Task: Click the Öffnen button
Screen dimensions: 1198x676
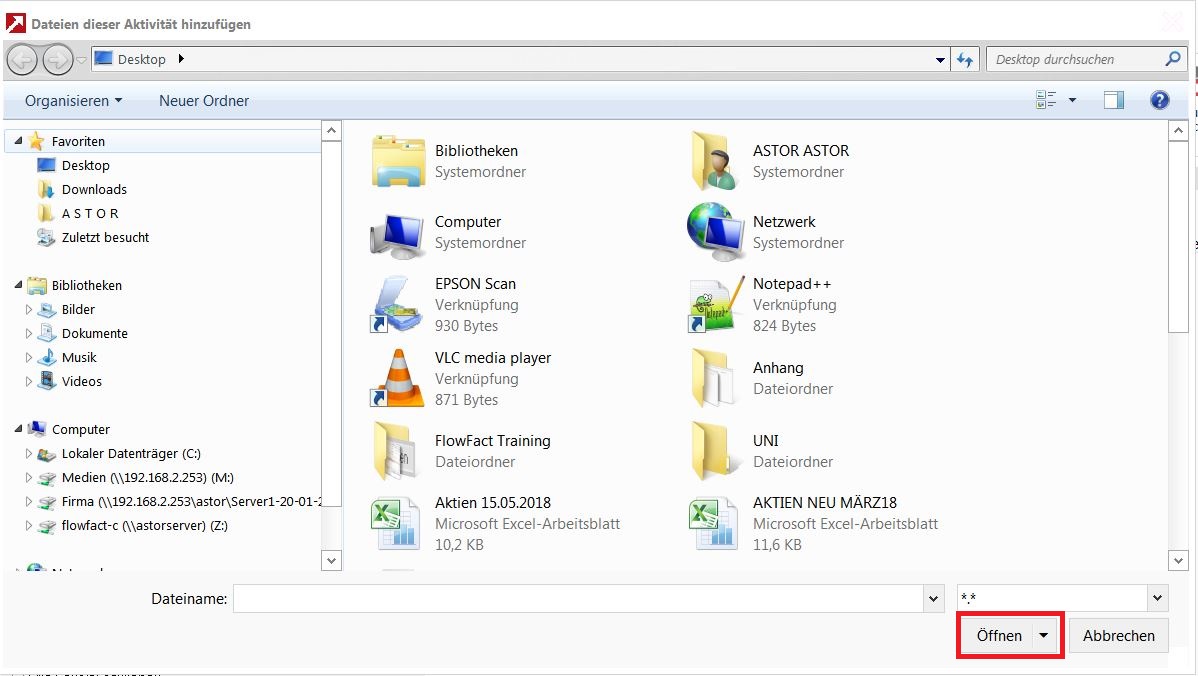Action: (x=998, y=636)
